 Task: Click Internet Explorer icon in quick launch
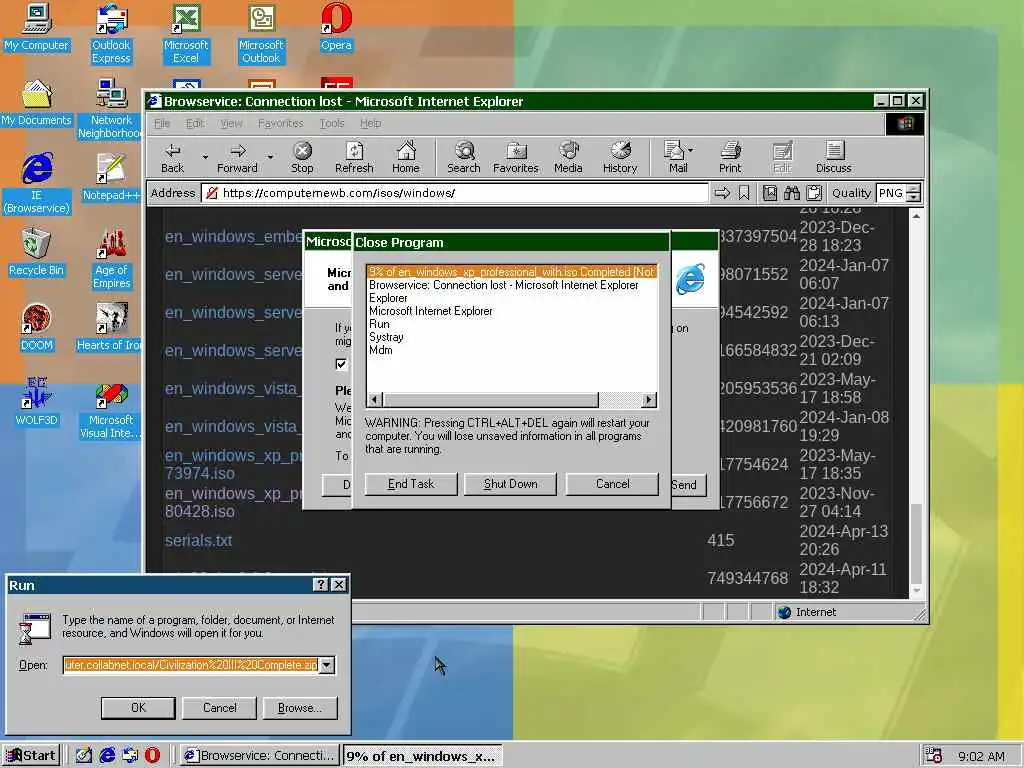click(x=107, y=755)
